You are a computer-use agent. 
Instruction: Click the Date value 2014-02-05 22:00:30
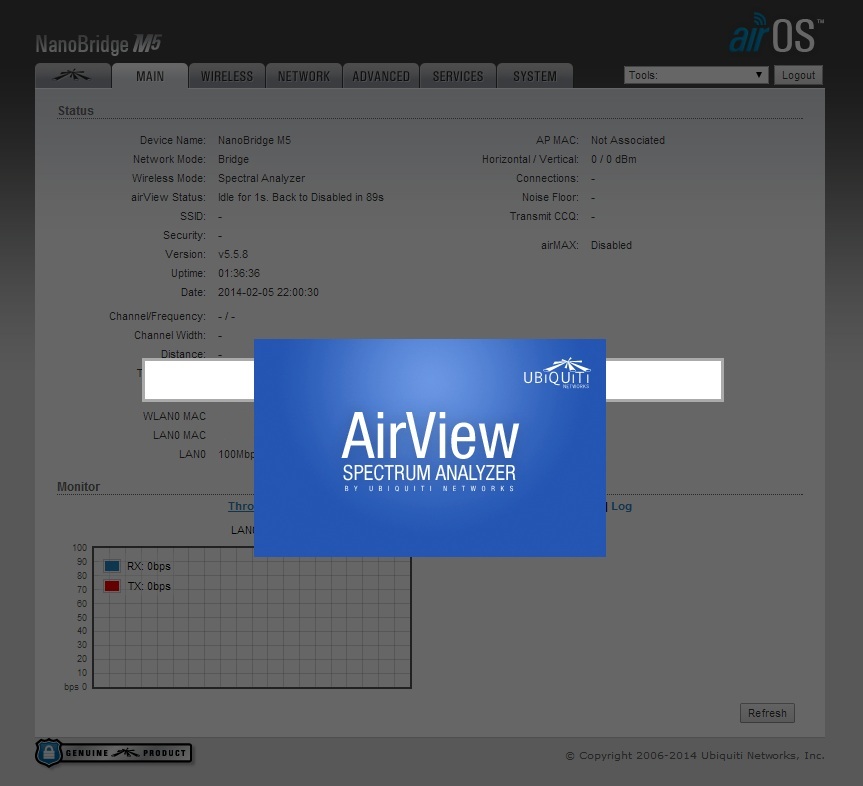click(x=268, y=292)
